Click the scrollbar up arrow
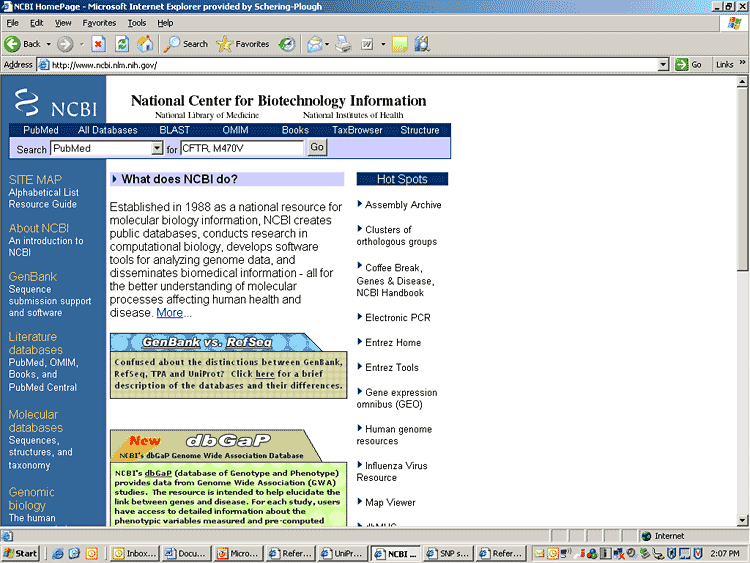 click(x=742, y=82)
